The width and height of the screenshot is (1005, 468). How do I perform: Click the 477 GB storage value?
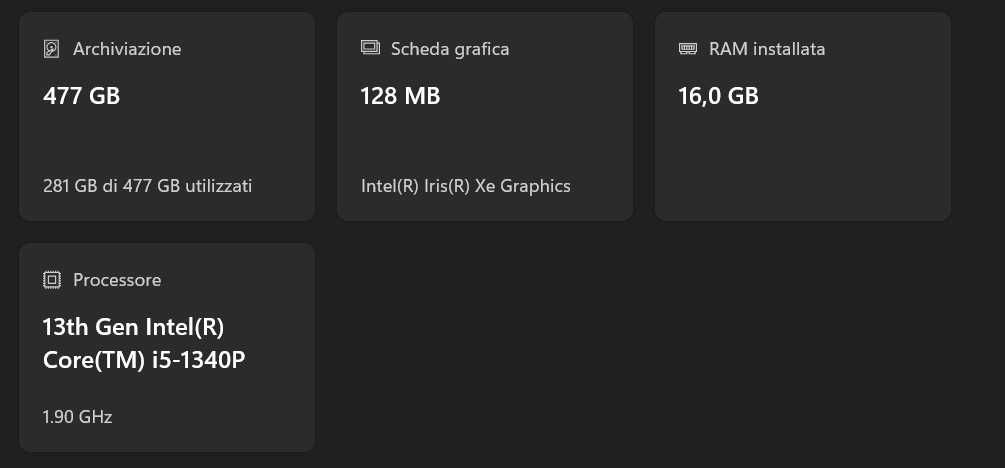(x=81, y=96)
